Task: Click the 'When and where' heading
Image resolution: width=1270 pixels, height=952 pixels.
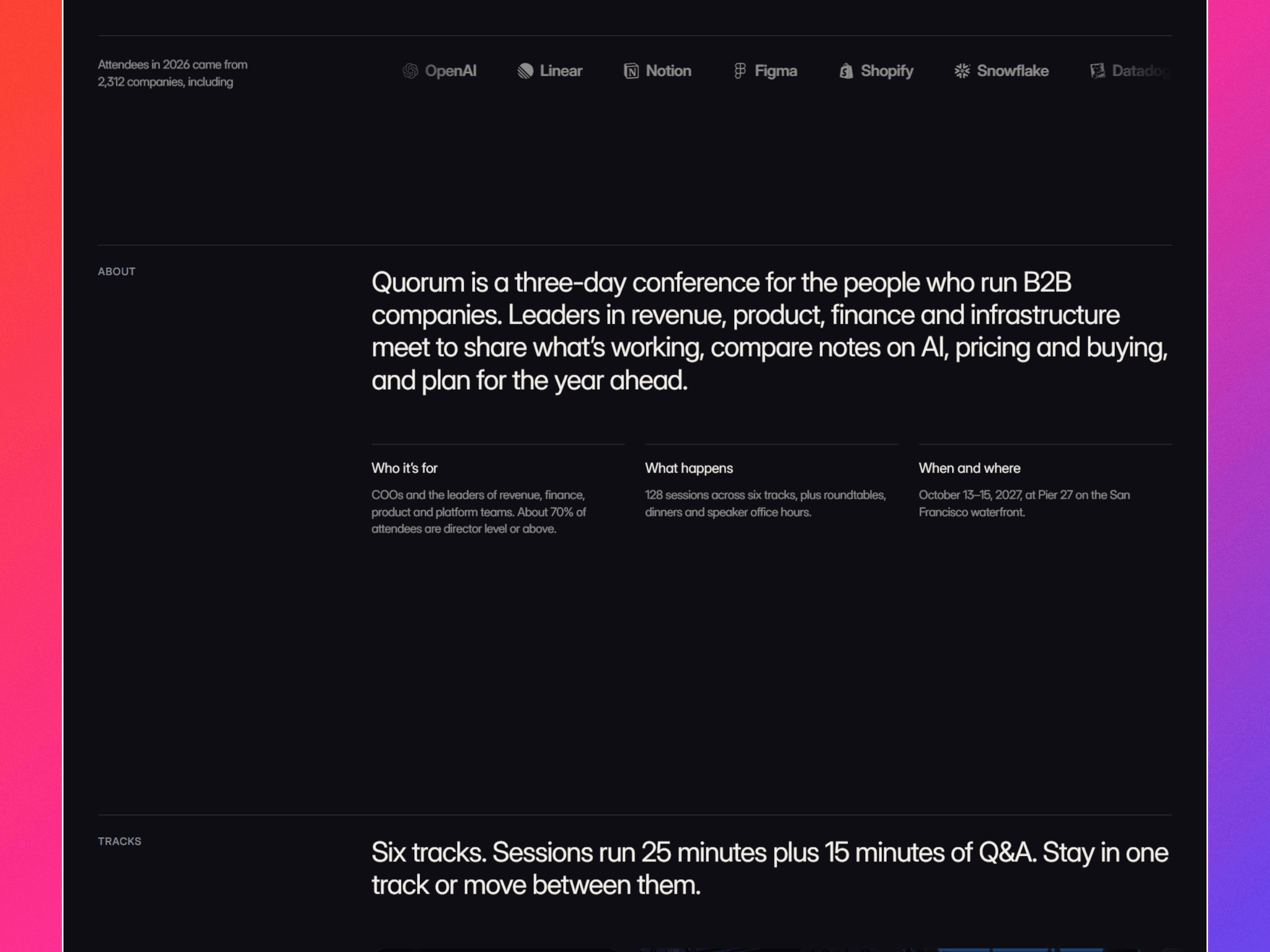Action: (x=969, y=468)
